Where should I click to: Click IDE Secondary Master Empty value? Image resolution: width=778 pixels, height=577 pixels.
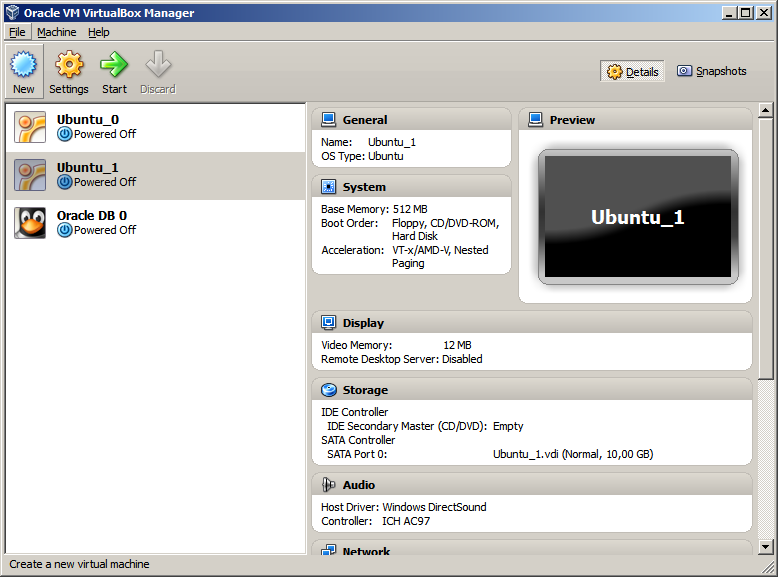508,426
